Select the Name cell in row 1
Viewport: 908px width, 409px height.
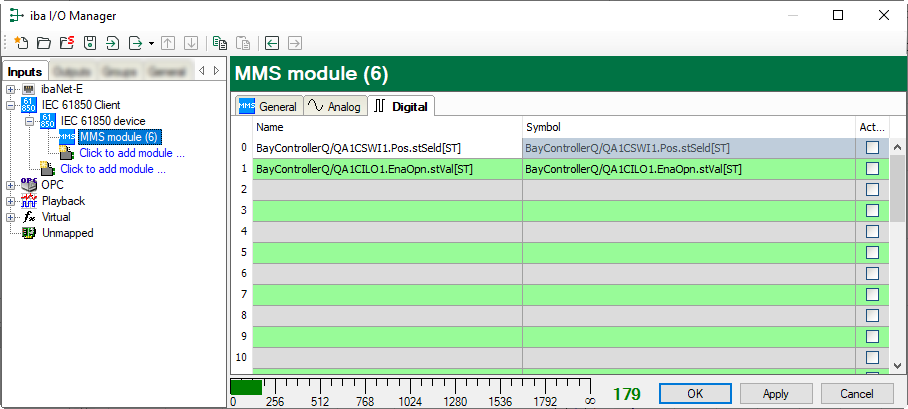[x=387, y=169]
